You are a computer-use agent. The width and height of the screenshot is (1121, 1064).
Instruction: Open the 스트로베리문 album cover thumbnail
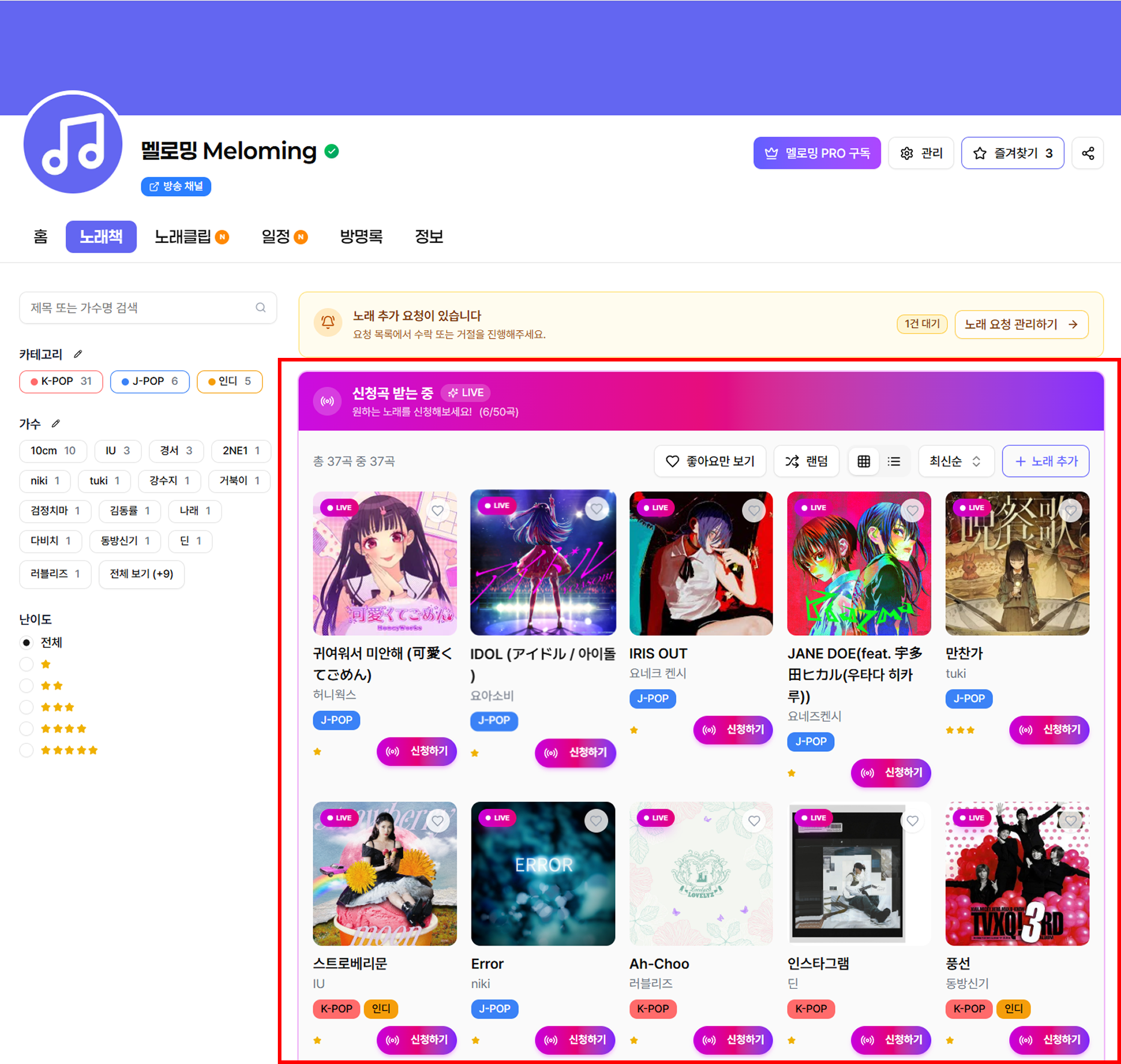coord(385,873)
